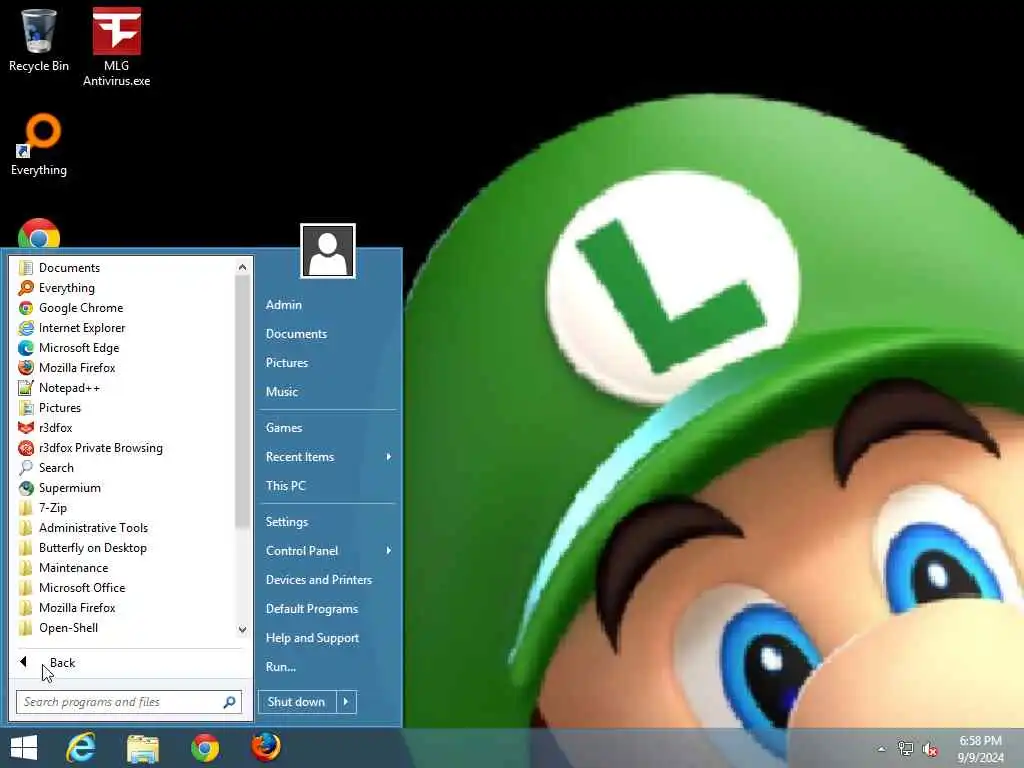Open File Explorer from the taskbar
Viewport: 1024px width, 768px height.
(143, 748)
